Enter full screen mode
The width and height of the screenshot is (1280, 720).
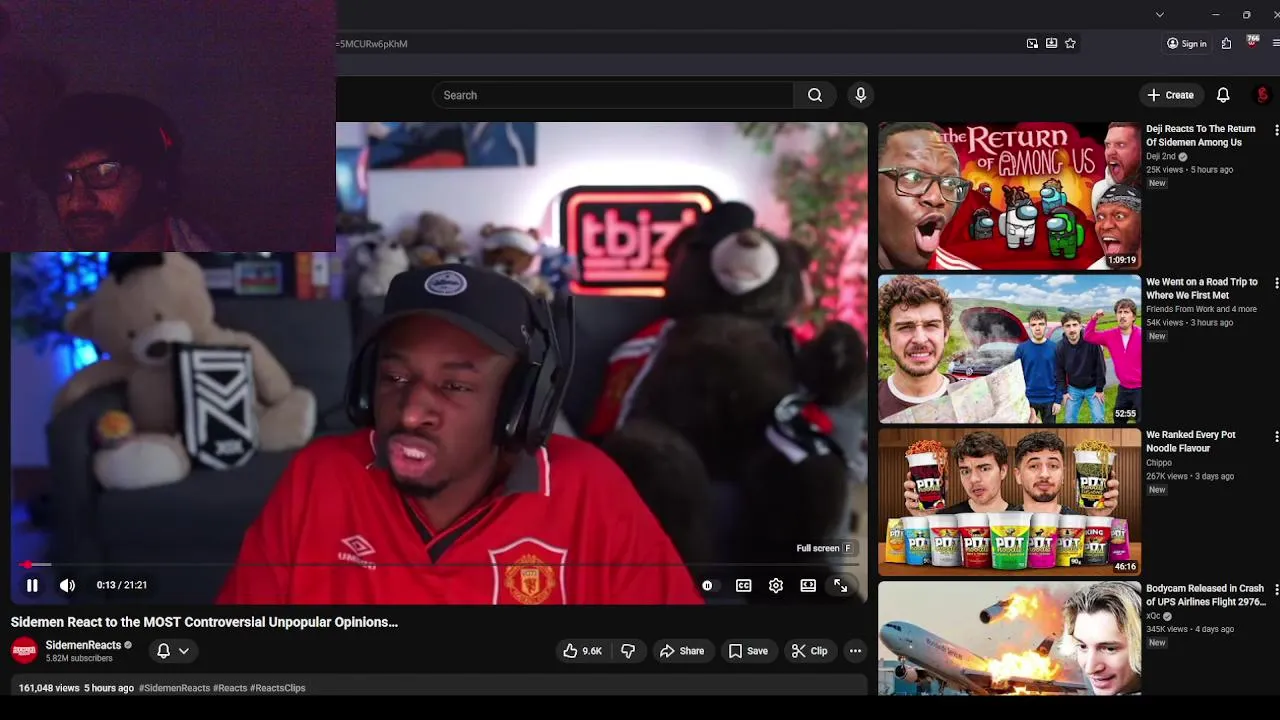pyautogui.click(x=841, y=586)
